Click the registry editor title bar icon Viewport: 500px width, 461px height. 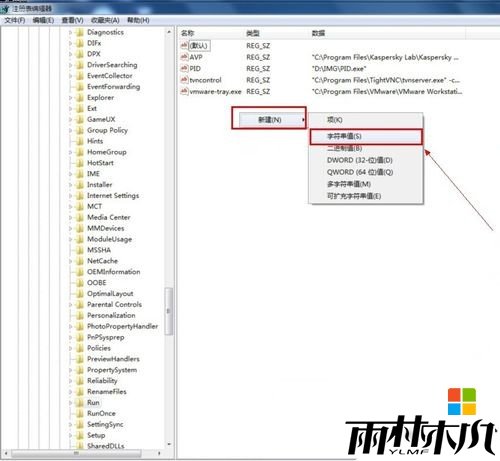pyautogui.click(x=5, y=8)
